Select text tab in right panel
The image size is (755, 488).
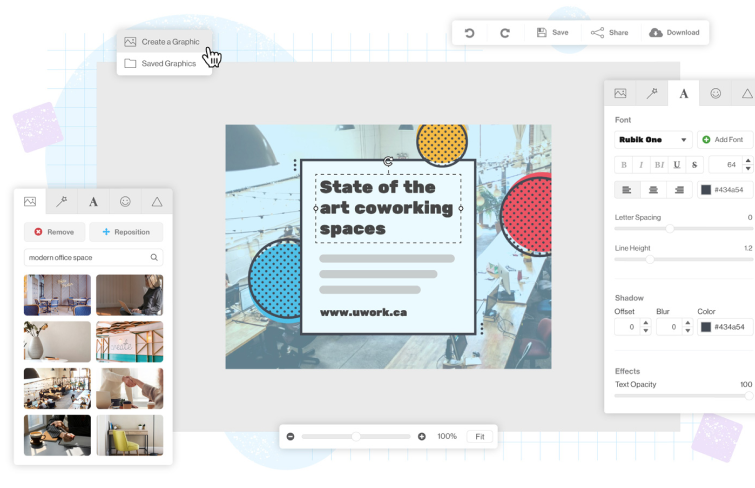click(x=683, y=93)
